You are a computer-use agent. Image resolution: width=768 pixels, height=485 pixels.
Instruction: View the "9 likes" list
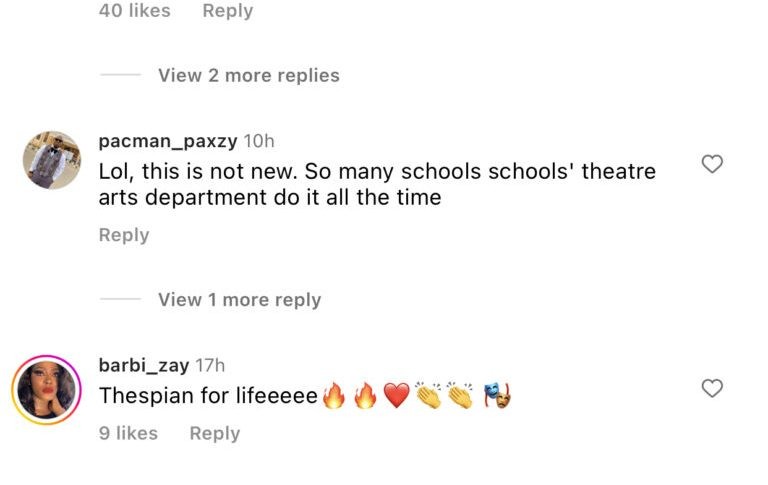coord(128,433)
